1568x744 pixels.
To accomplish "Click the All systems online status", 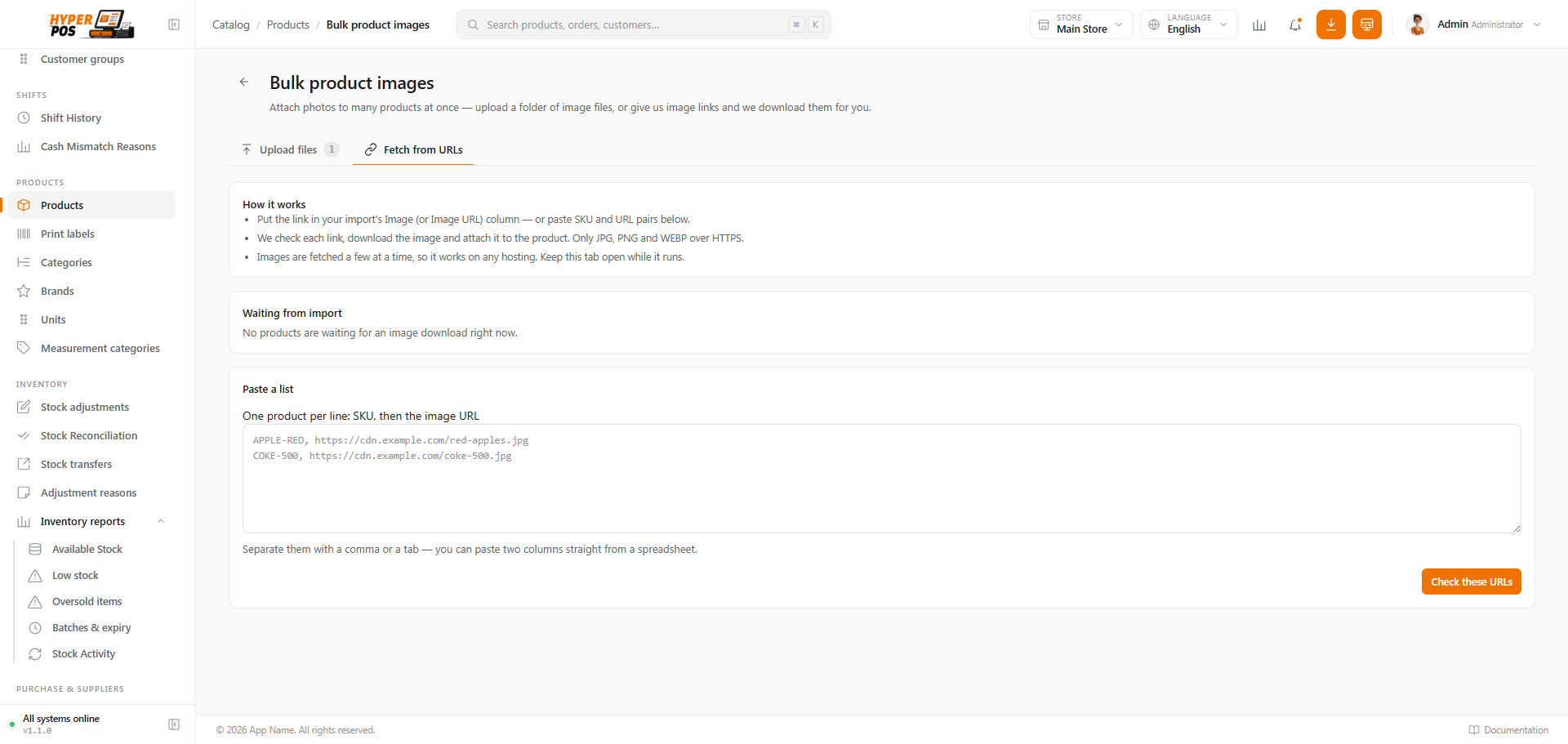I will pyautogui.click(x=61, y=719).
